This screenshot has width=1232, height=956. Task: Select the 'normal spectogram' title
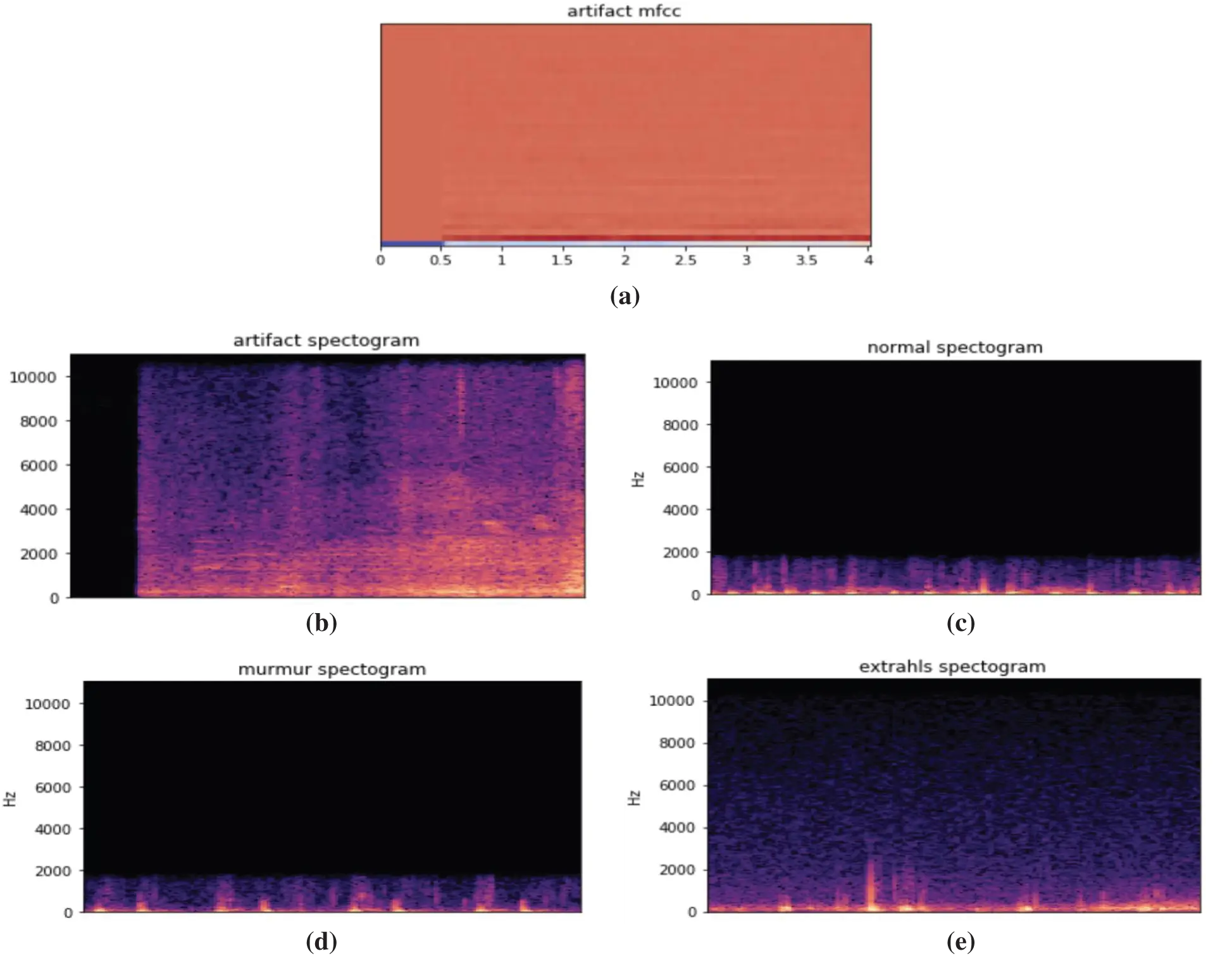point(955,347)
